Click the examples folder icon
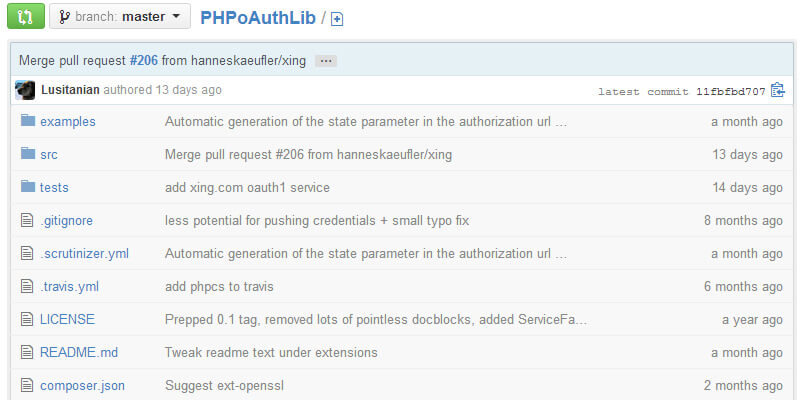This screenshot has height=400, width=800. point(27,121)
